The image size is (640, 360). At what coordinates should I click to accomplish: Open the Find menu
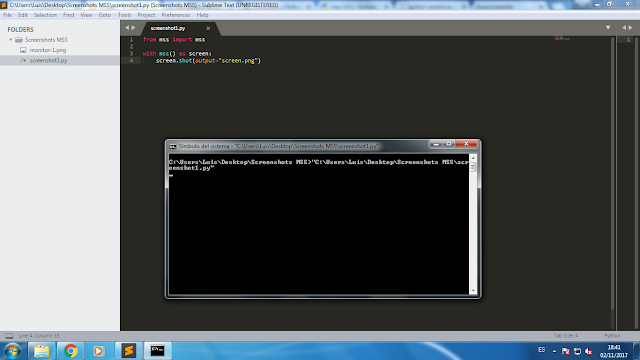[x=69, y=15]
